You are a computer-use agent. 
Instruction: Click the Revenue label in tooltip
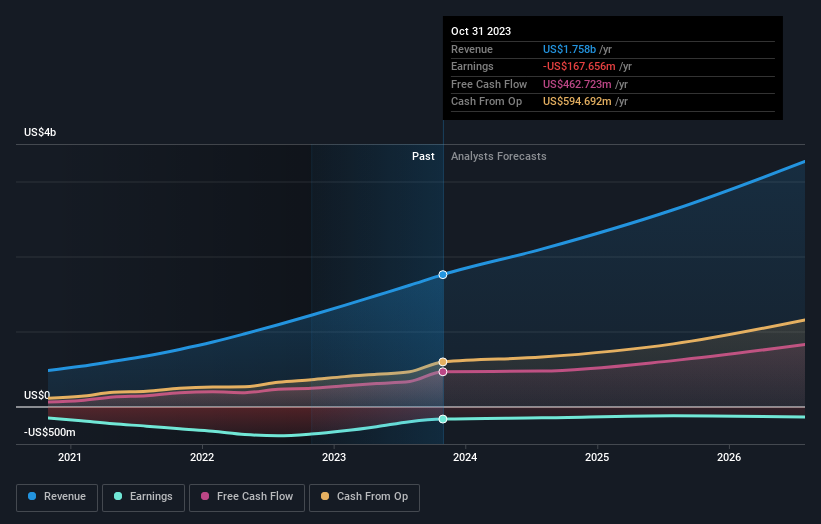click(x=472, y=49)
